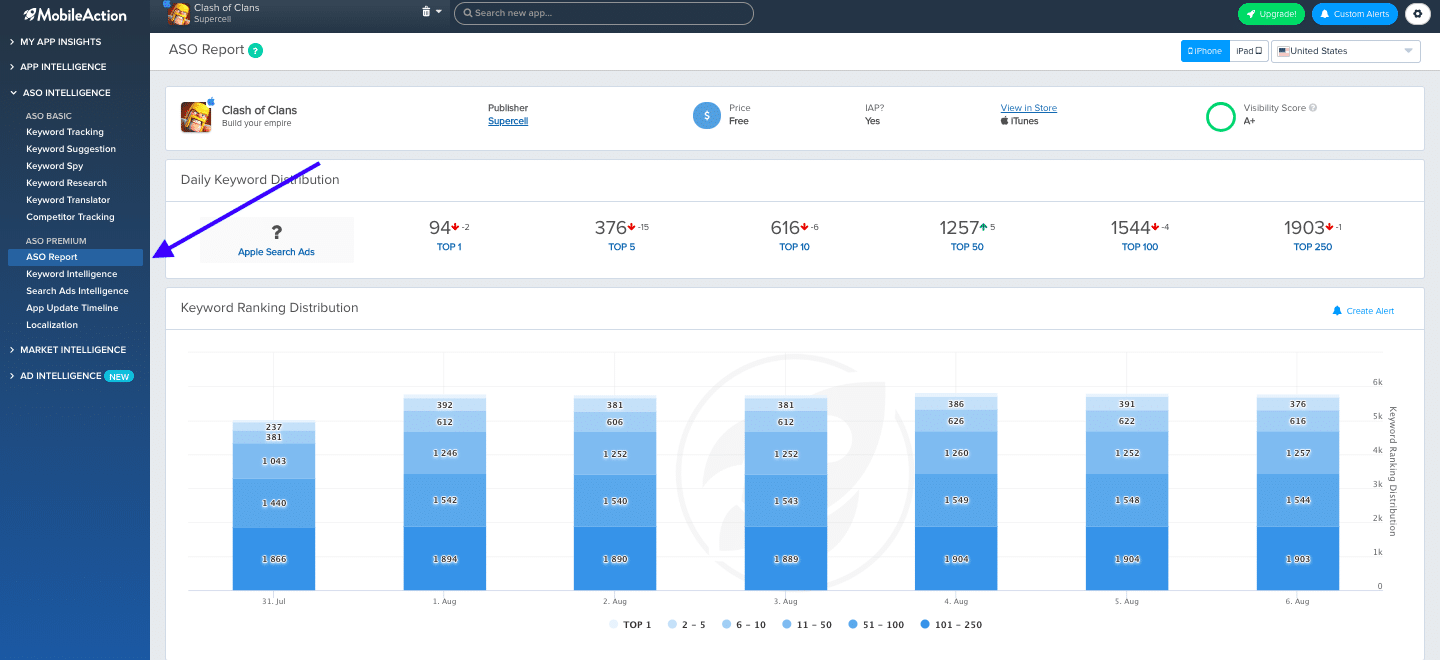1440x660 pixels.
Task: Click the Daily Keyword Distribution heading
Action: click(x=260, y=180)
